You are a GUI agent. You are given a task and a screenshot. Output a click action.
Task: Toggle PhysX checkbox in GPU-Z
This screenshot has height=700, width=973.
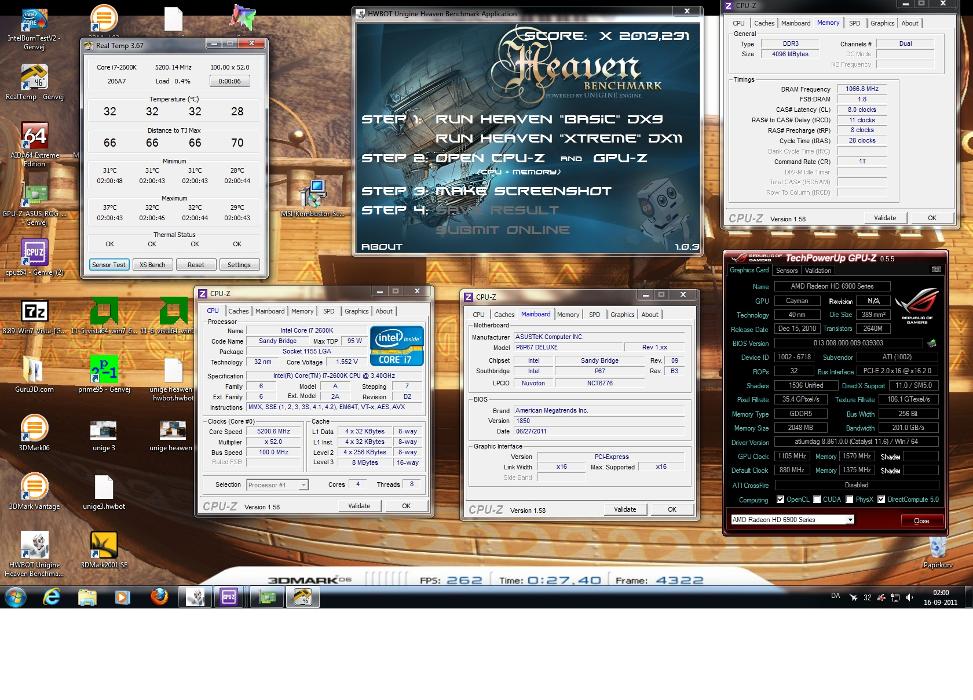[x=850, y=500]
